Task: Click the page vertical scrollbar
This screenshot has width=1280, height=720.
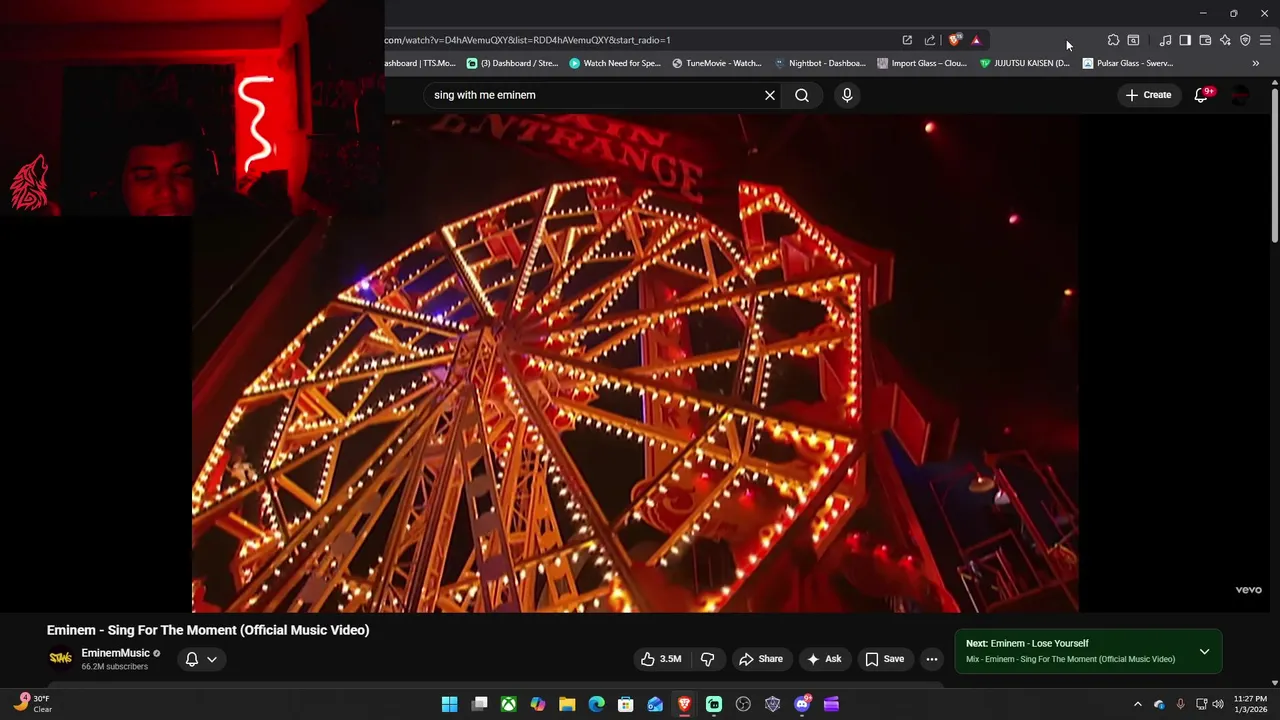Action: click(1274, 165)
